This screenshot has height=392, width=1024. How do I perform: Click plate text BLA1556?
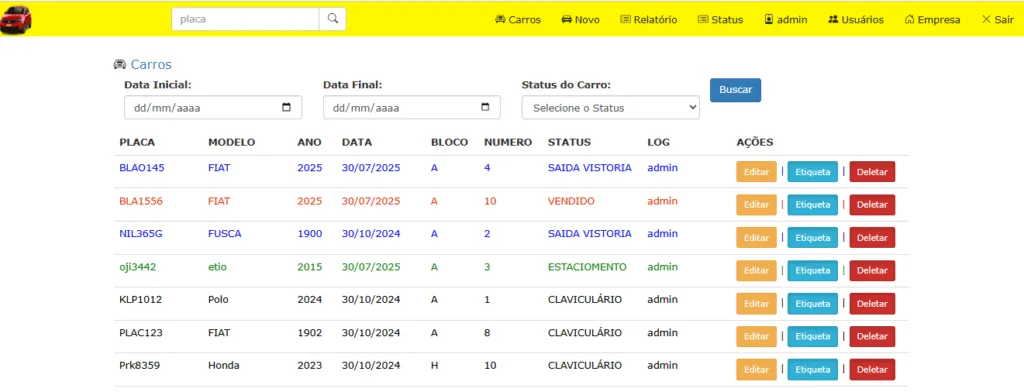click(141, 201)
